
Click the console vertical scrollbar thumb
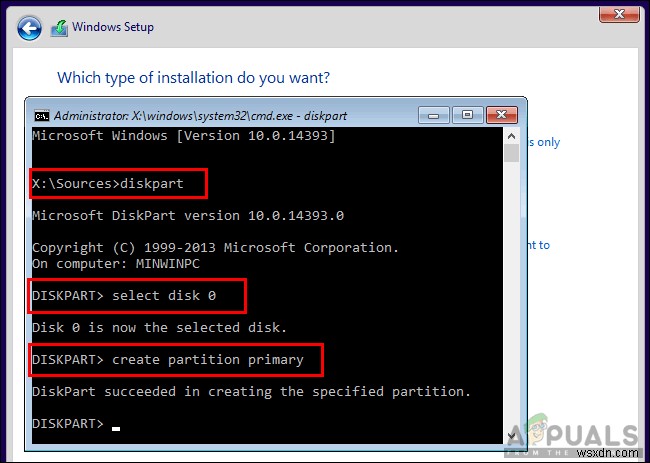click(512, 152)
